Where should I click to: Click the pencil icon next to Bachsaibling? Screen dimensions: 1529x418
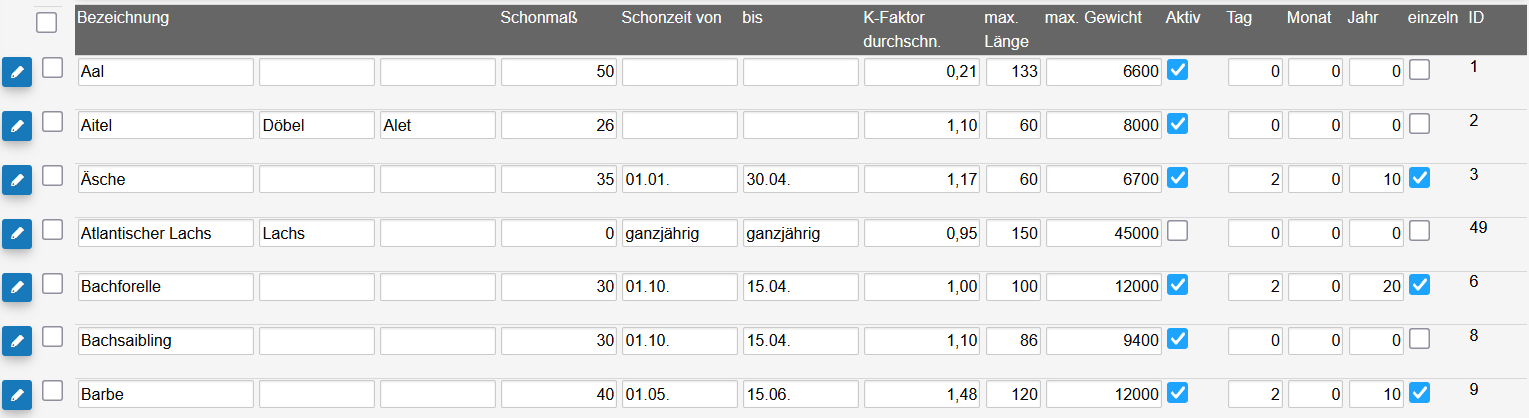pyautogui.click(x=17, y=341)
